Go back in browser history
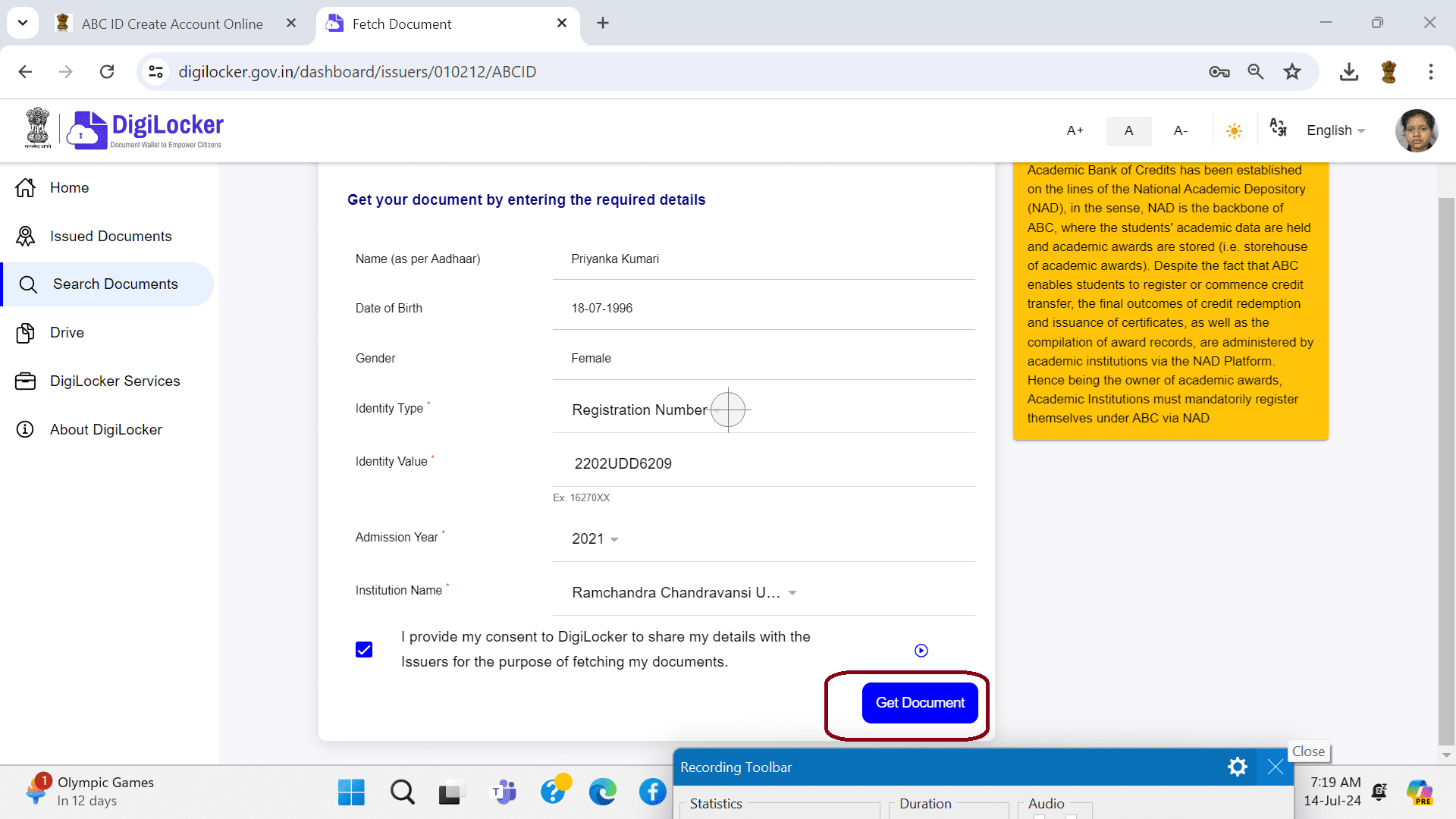The width and height of the screenshot is (1456, 819). (x=25, y=71)
